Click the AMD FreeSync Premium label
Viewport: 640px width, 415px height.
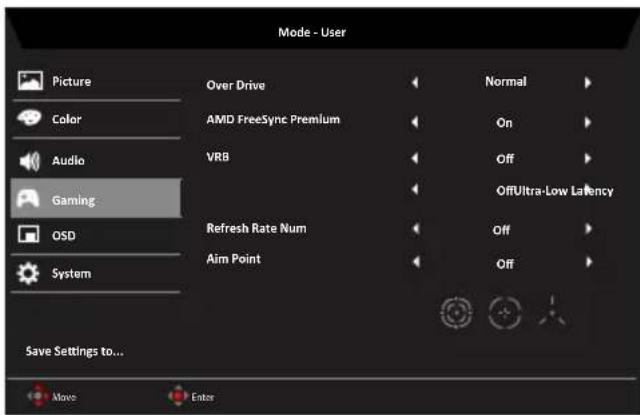pos(273,119)
